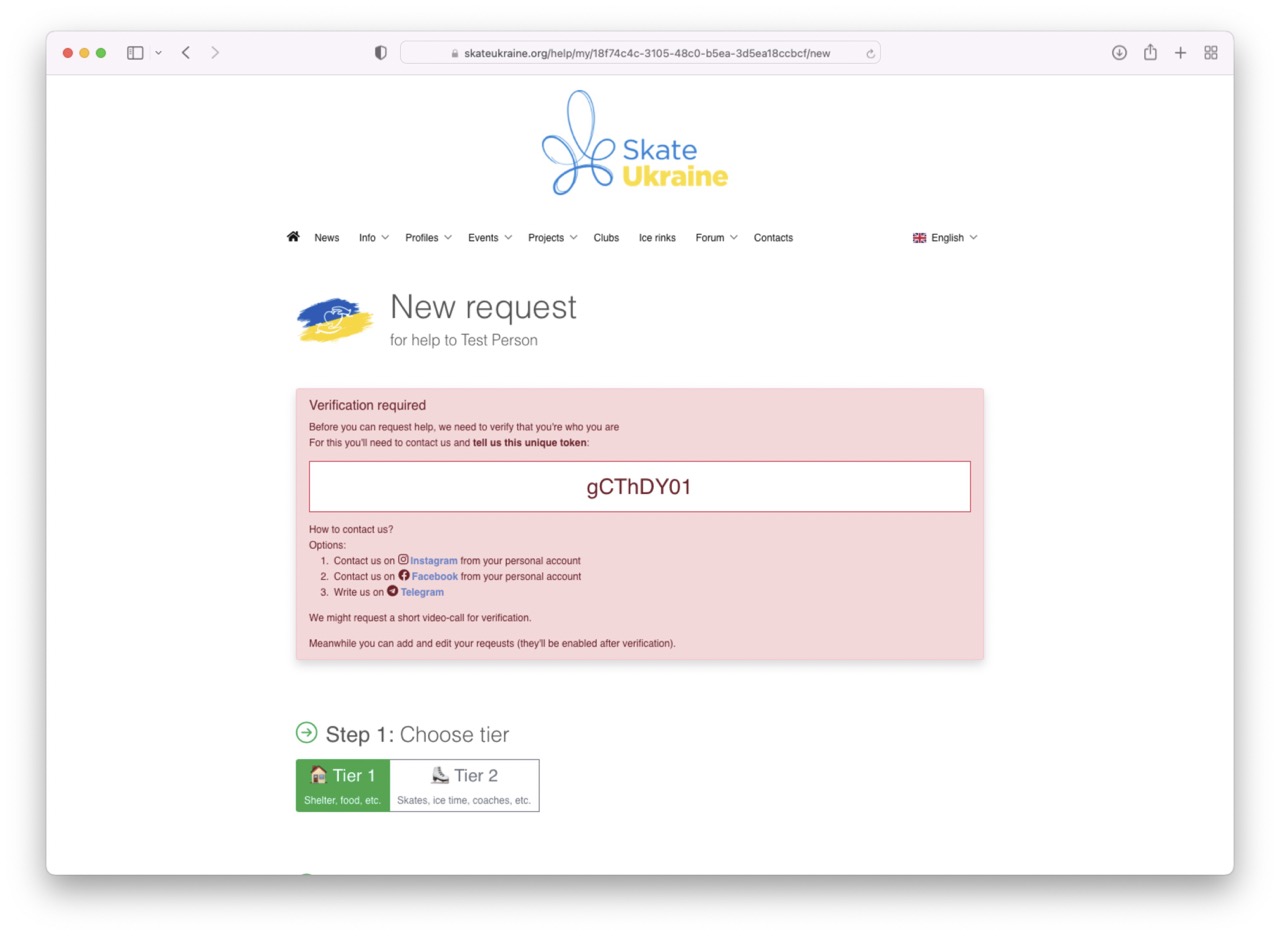
Task: Reload page using refresh icon
Action: tap(870, 54)
